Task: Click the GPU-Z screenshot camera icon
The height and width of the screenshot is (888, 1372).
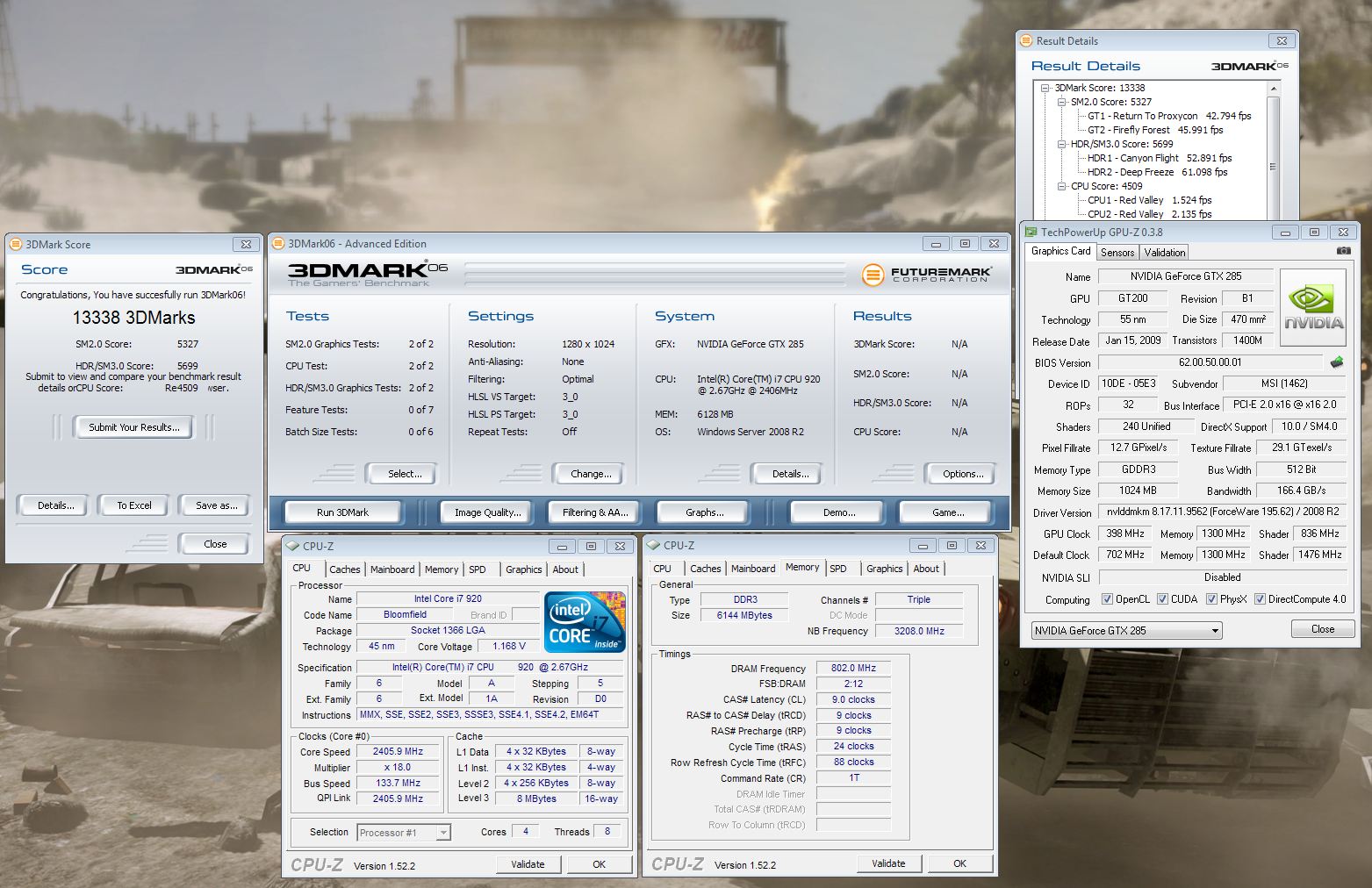Action: click(1343, 251)
